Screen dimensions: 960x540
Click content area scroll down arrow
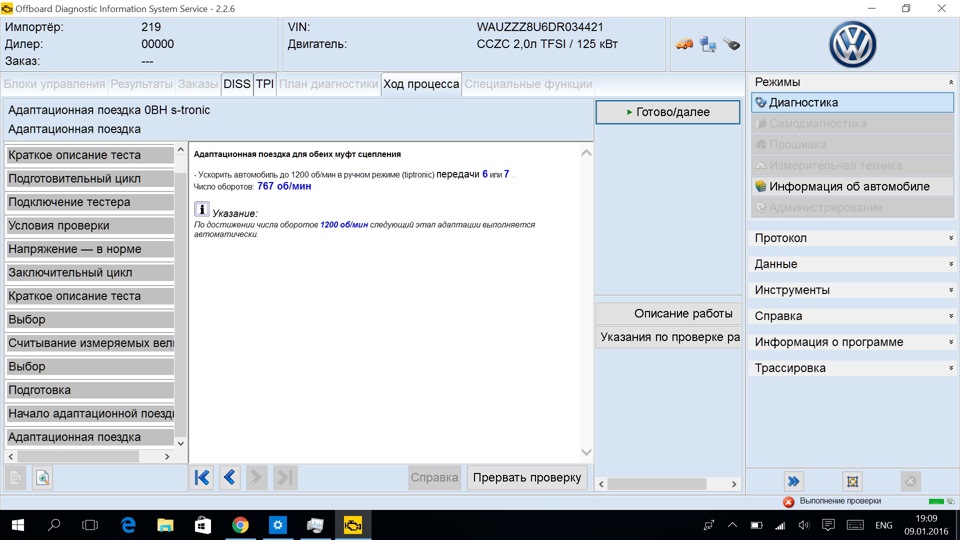coord(586,452)
